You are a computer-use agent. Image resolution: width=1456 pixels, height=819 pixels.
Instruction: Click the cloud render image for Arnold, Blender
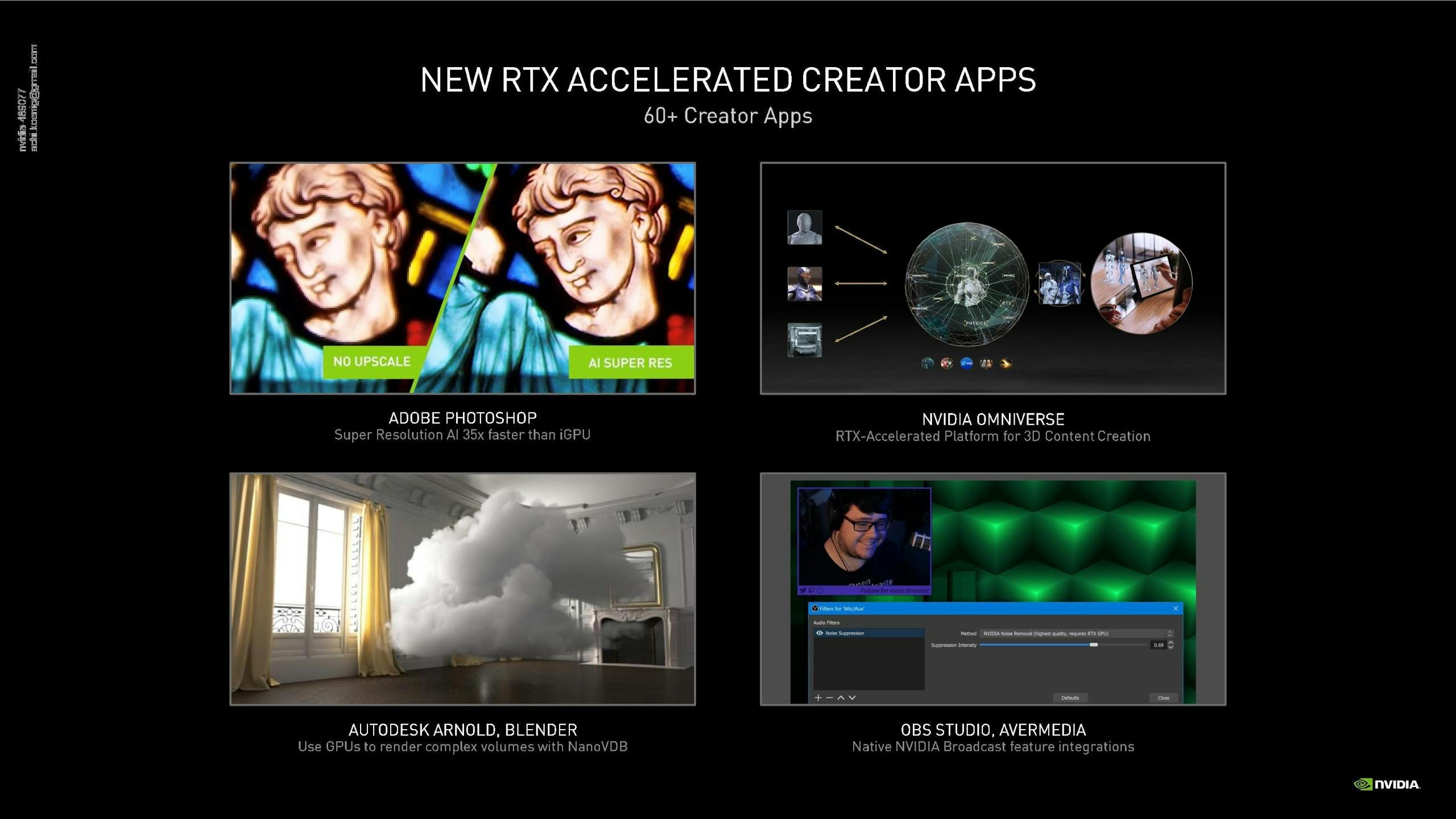462,589
